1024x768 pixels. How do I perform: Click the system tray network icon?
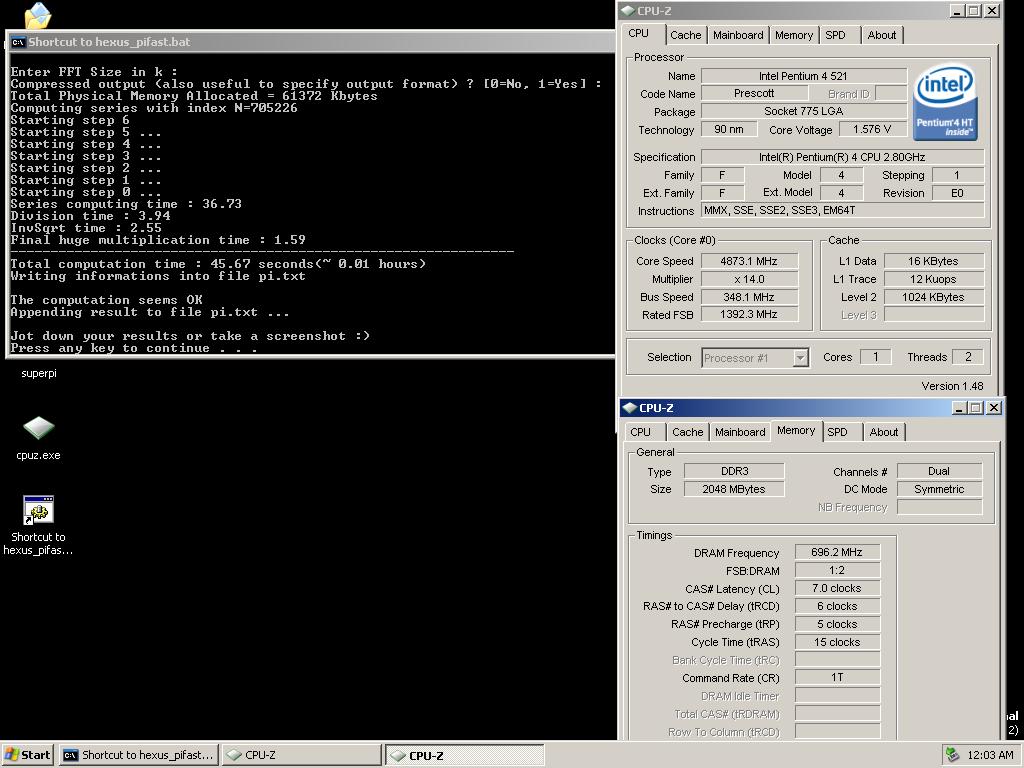point(952,755)
